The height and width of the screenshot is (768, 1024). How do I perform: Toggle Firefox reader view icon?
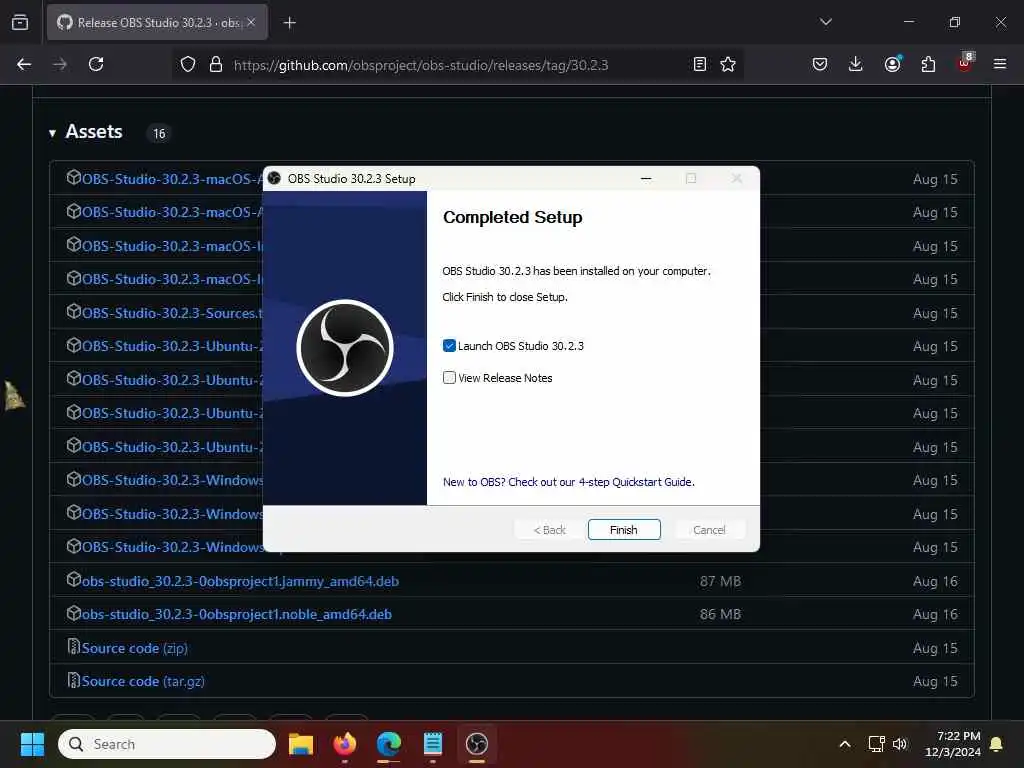coord(699,64)
